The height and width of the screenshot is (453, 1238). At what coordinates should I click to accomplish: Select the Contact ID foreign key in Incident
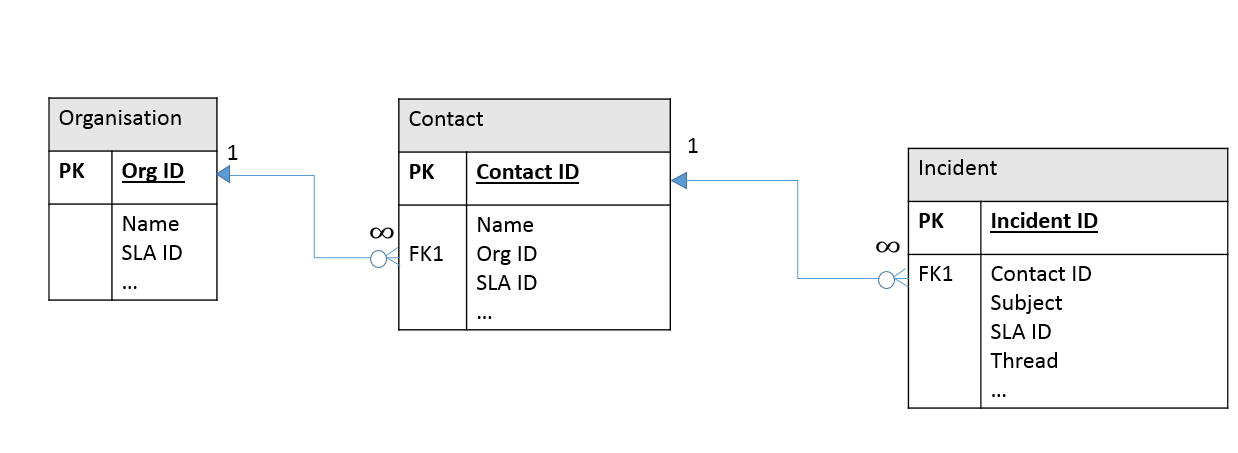[x=1041, y=273]
